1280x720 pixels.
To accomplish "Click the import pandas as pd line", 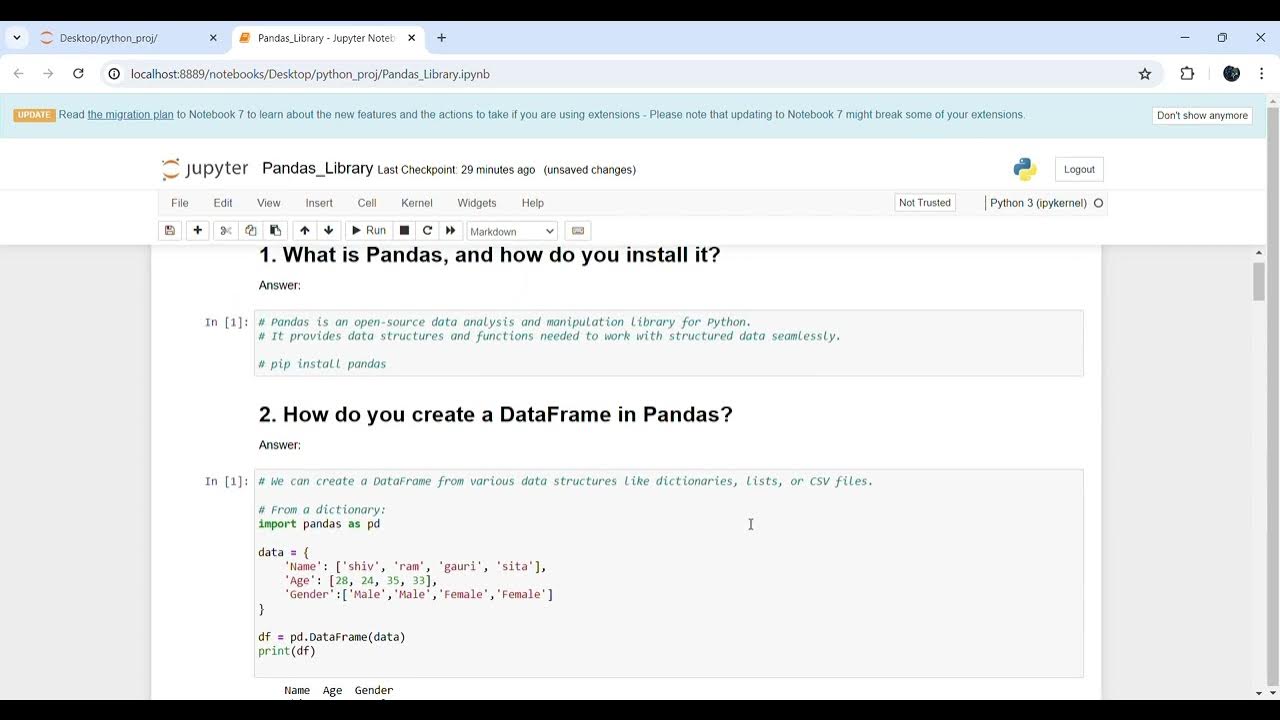I will tap(319, 524).
